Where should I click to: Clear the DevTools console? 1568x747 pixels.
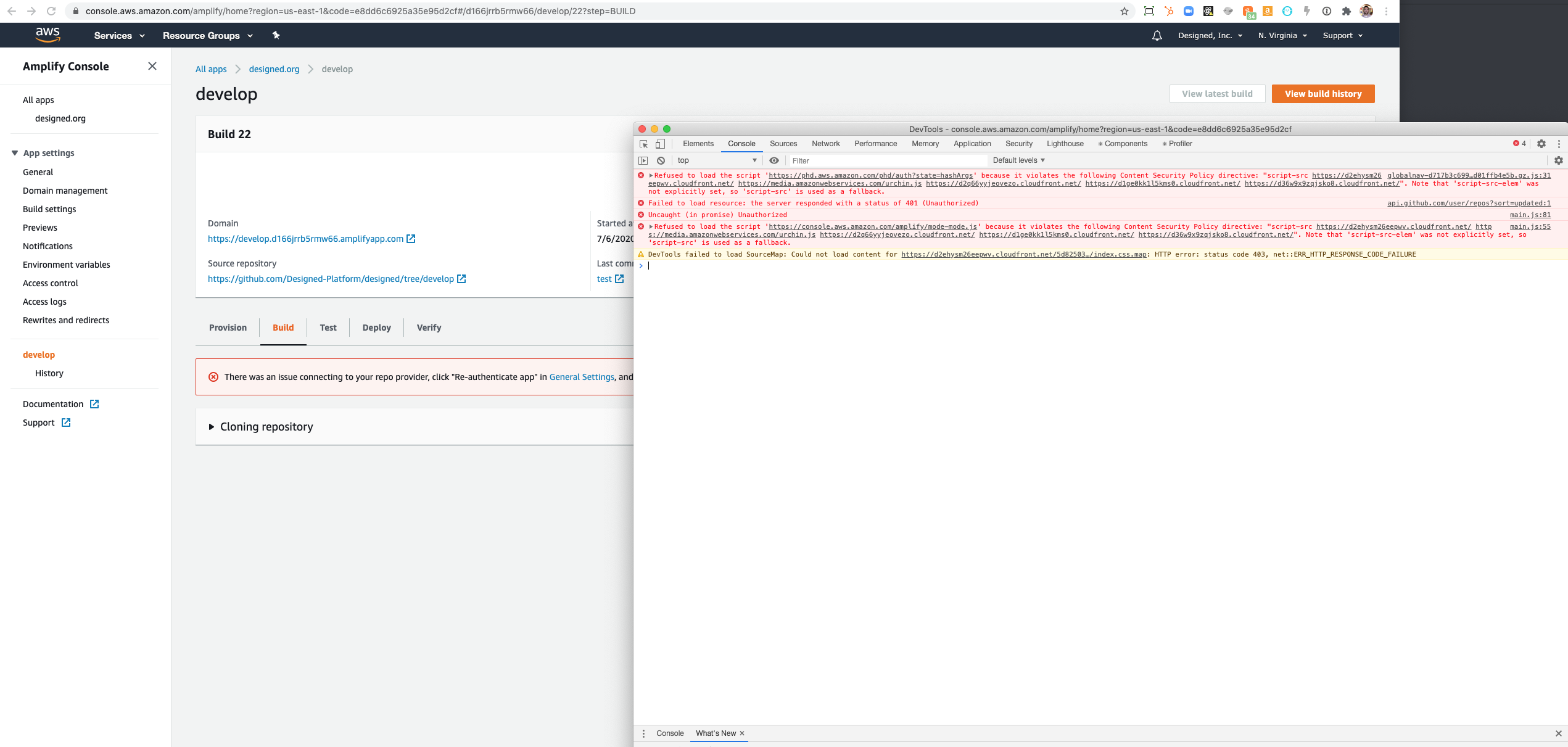[x=661, y=160]
